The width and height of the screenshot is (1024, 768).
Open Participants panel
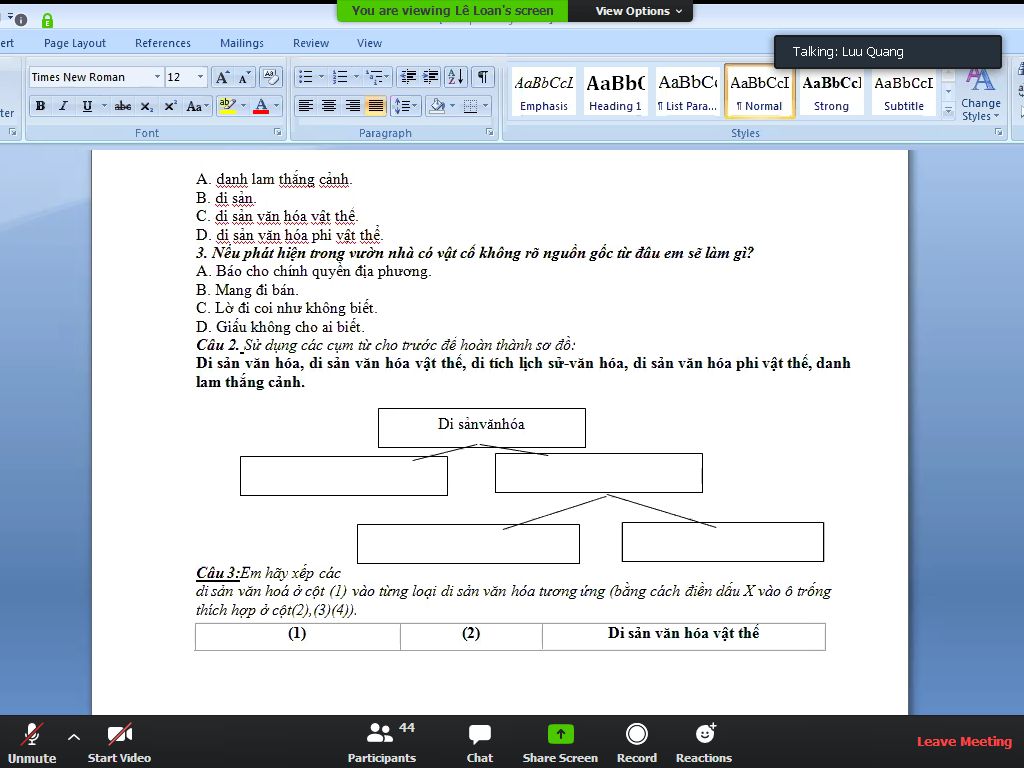pyautogui.click(x=382, y=743)
